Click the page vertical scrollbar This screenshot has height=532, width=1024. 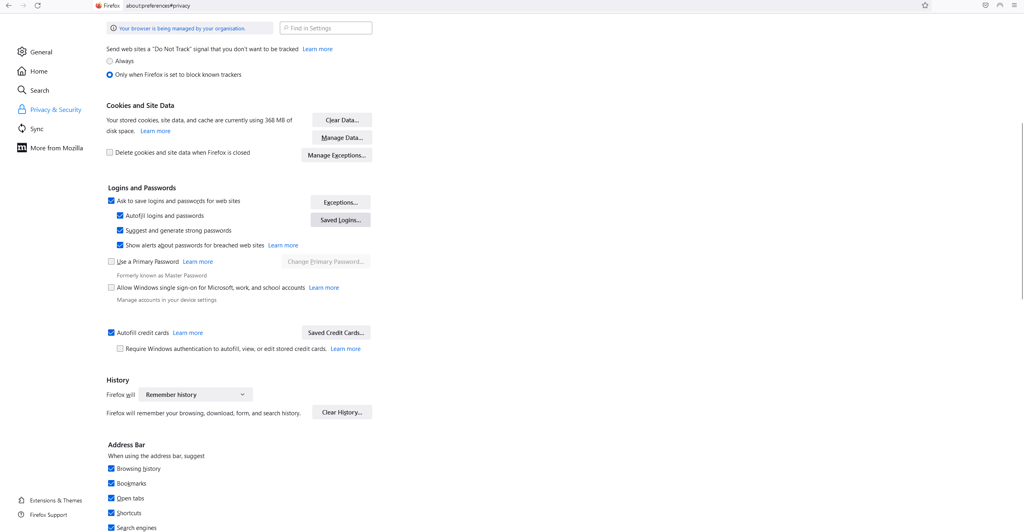pyautogui.click(x=1021, y=209)
